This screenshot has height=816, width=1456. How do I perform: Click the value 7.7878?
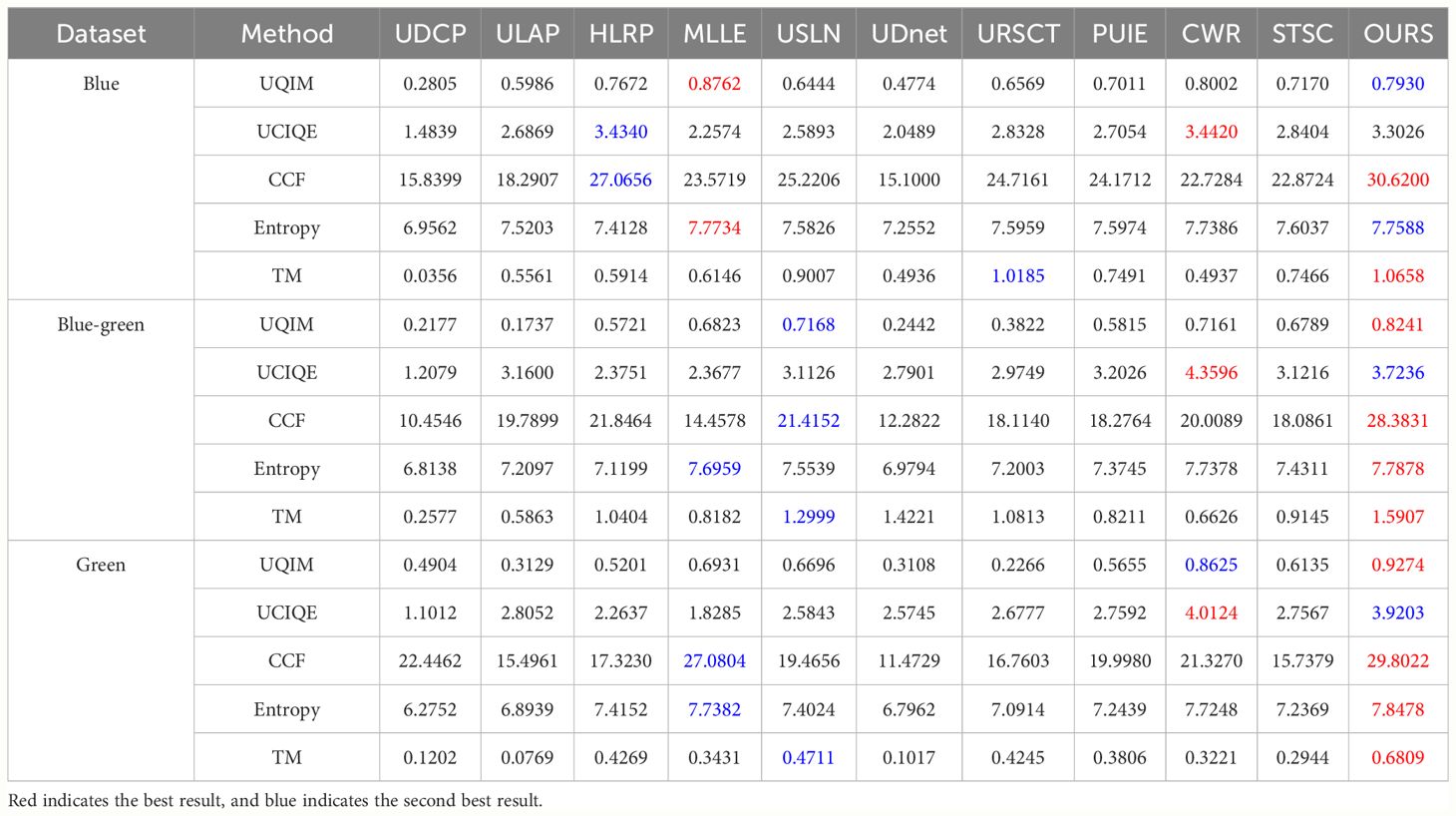coord(1398,469)
